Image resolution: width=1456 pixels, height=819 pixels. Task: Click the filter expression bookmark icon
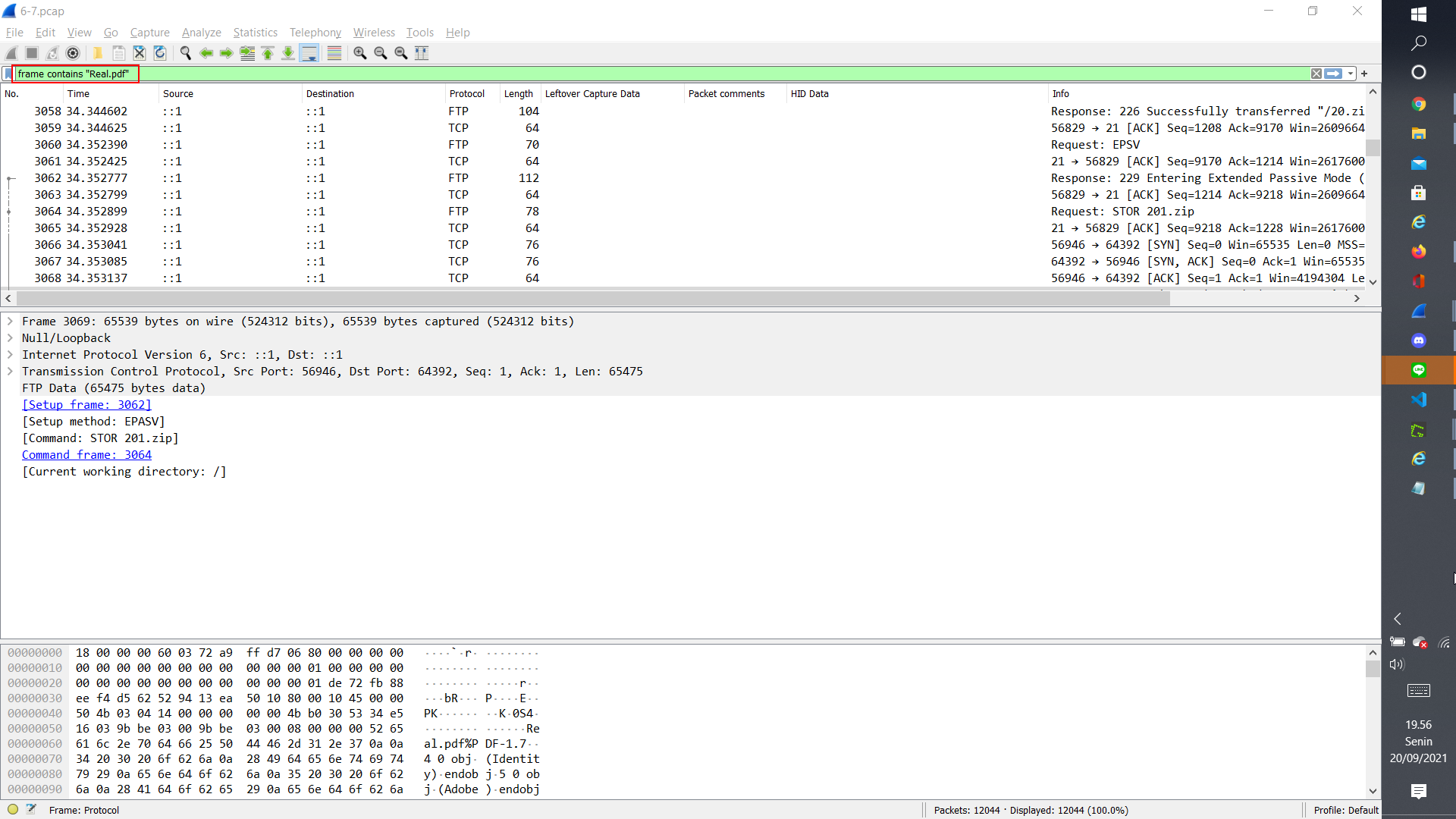(x=9, y=73)
